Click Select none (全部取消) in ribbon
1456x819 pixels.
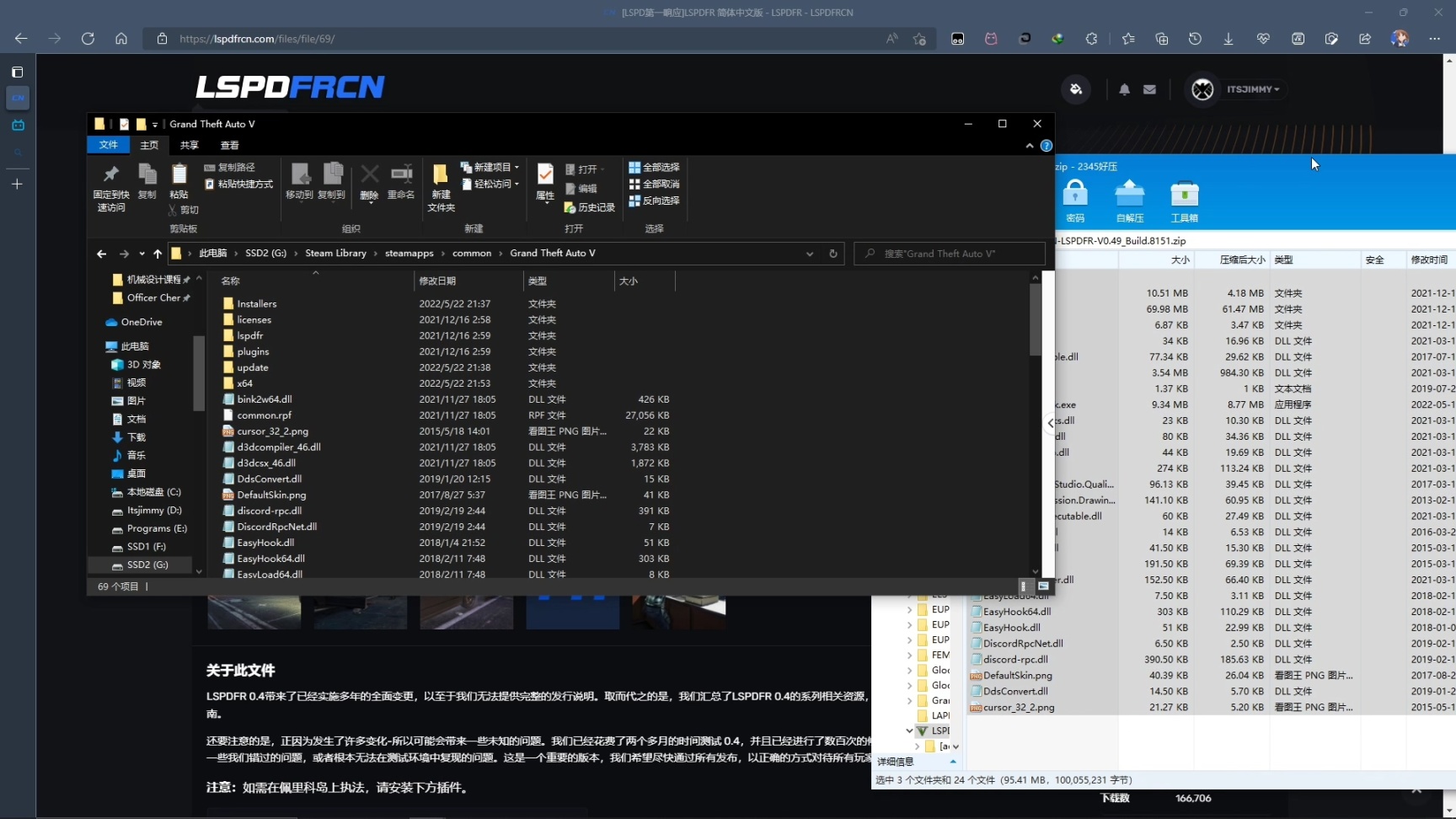(654, 184)
